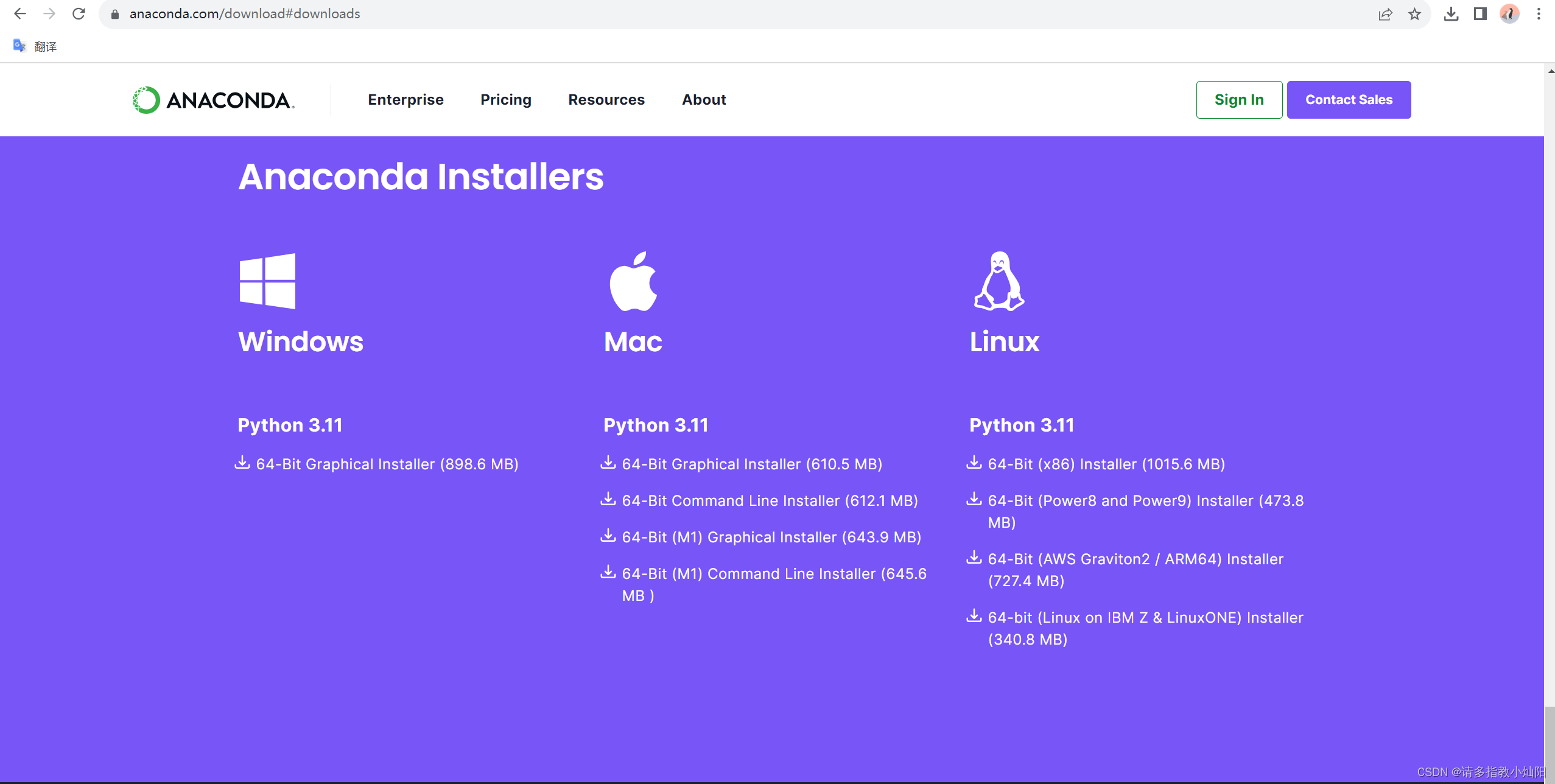Screen dimensions: 1555x784
Task: Click download icon beside Mac 612.1 MB installer
Action: pyautogui.click(x=608, y=499)
